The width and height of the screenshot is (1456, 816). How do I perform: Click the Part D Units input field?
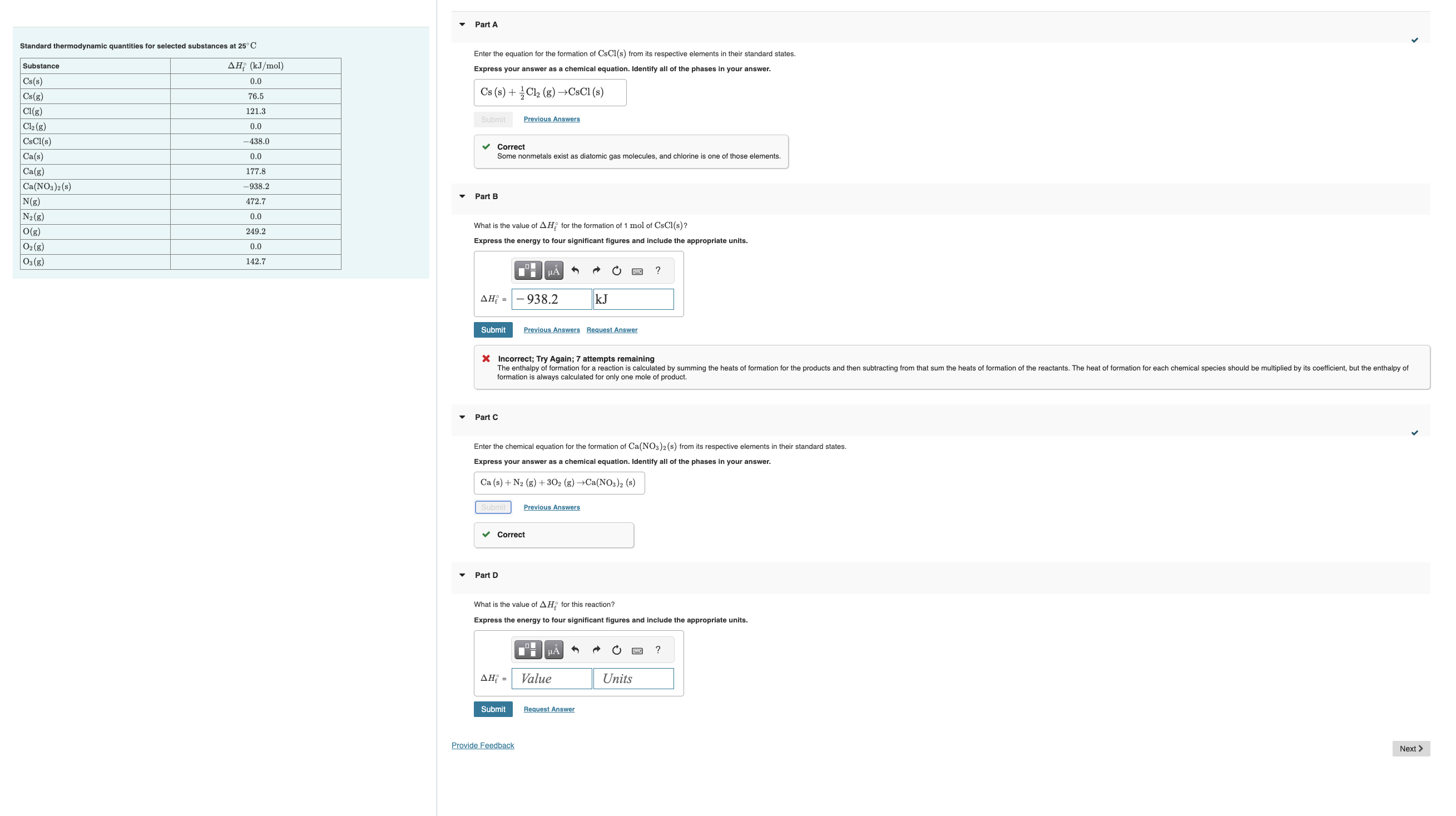pyautogui.click(x=633, y=679)
